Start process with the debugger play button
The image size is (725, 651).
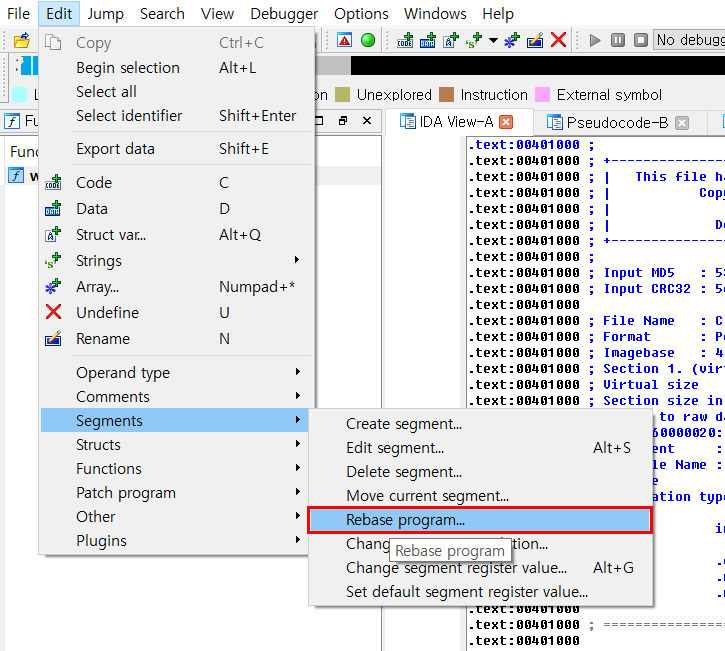click(x=595, y=40)
